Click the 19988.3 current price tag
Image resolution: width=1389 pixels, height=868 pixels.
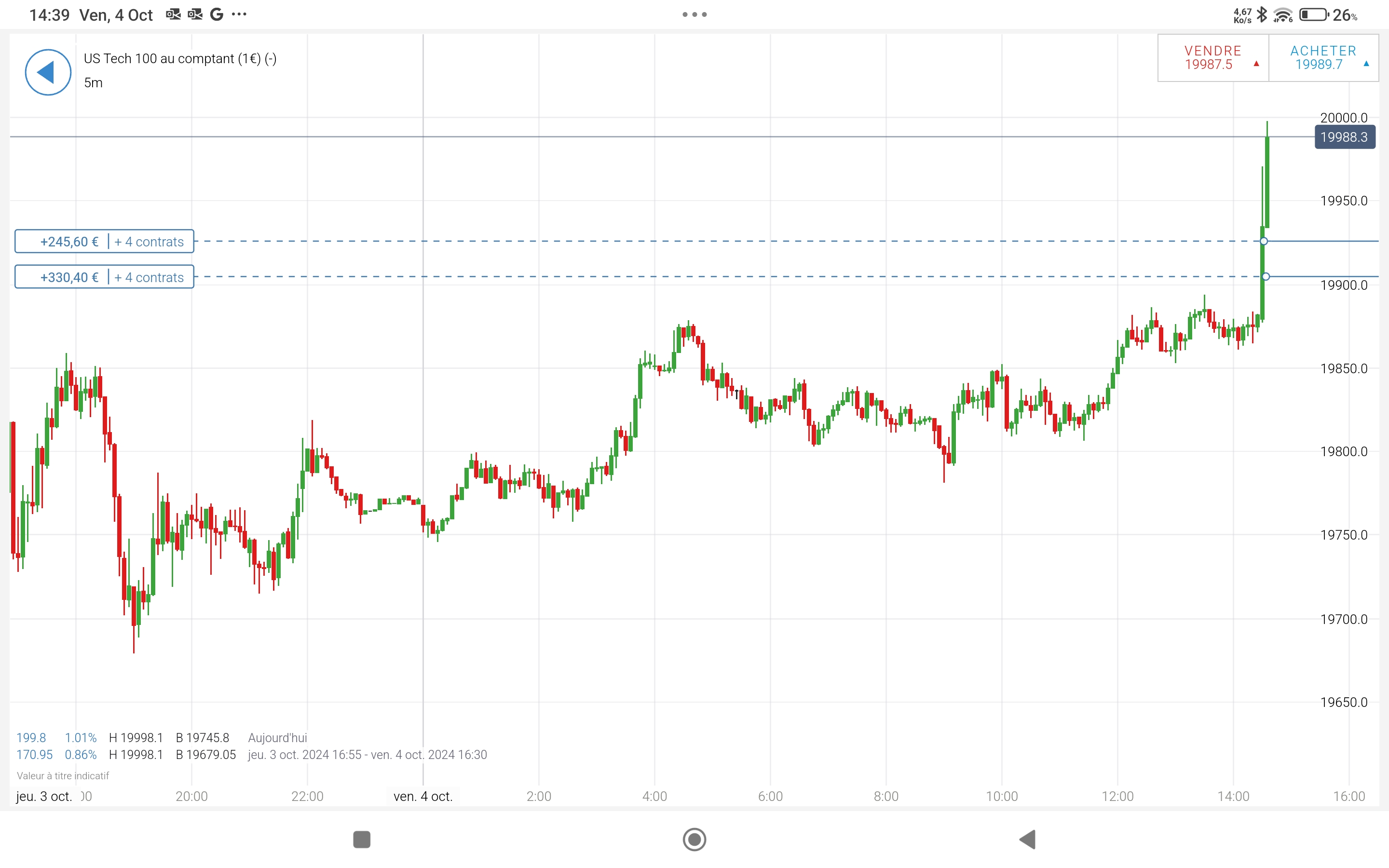pyautogui.click(x=1344, y=137)
